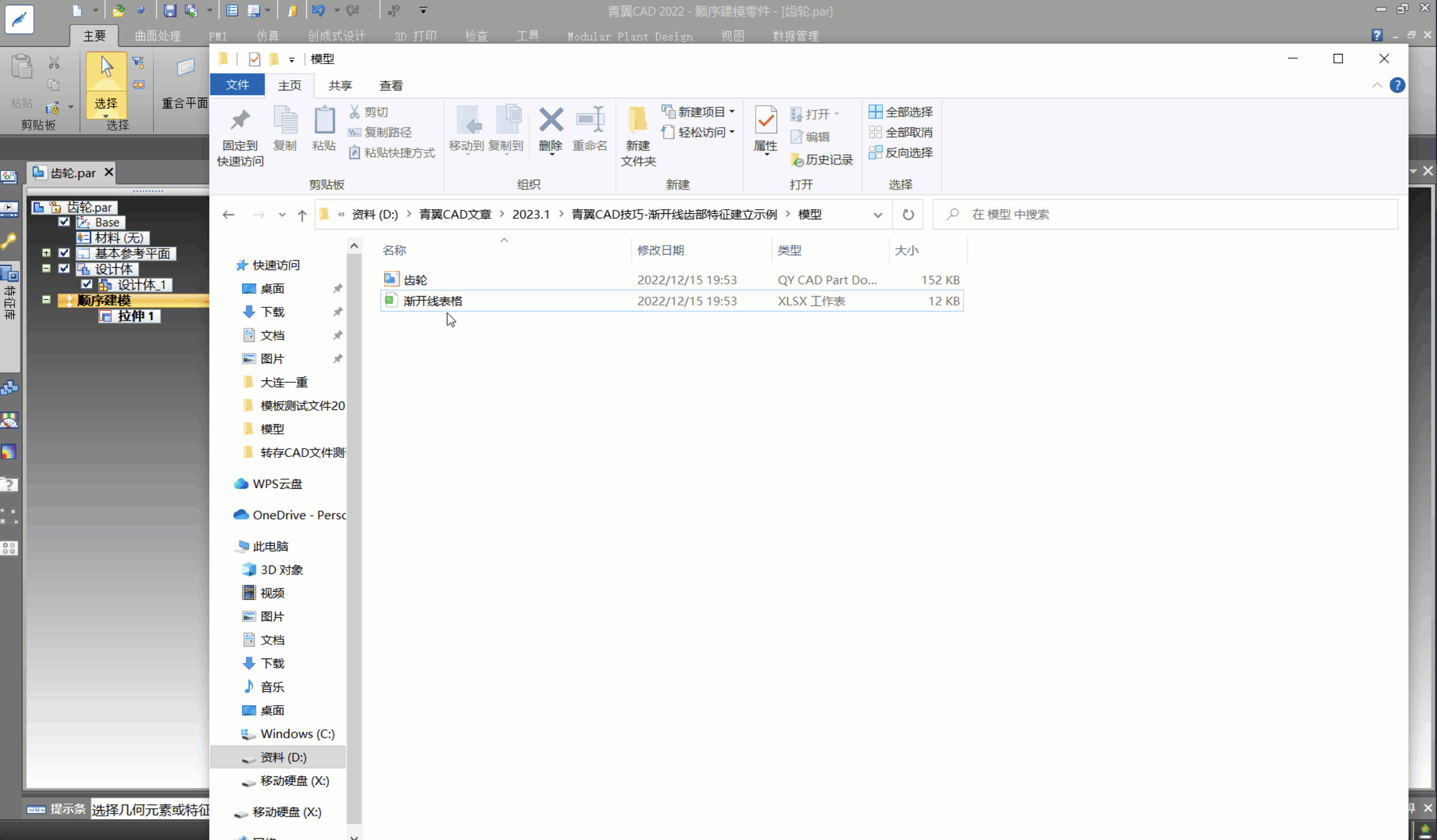The height and width of the screenshot is (840, 1437).
Task: Open the Explorer quick access toolbar dropdown
Action: [292, 59]
